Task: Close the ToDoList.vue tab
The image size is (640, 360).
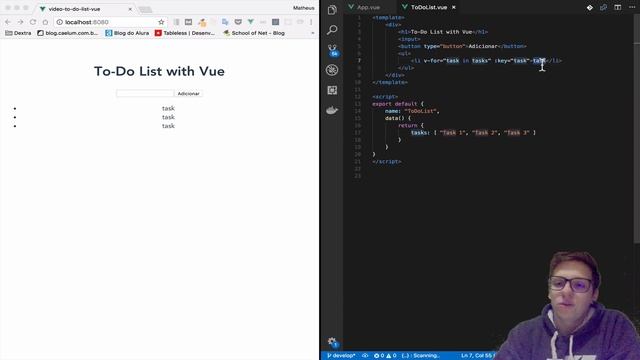Action: point(453,7)
